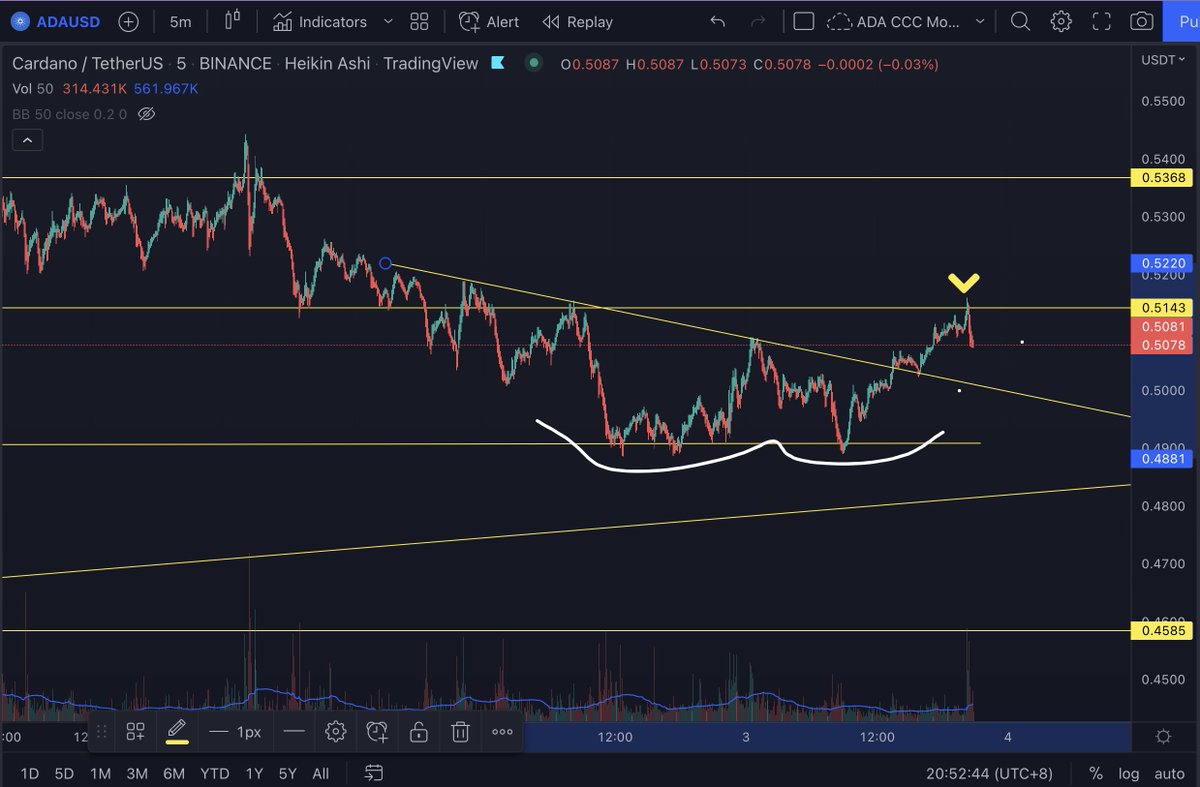Open drawing templates in floating toolbar

click(136, 732)
